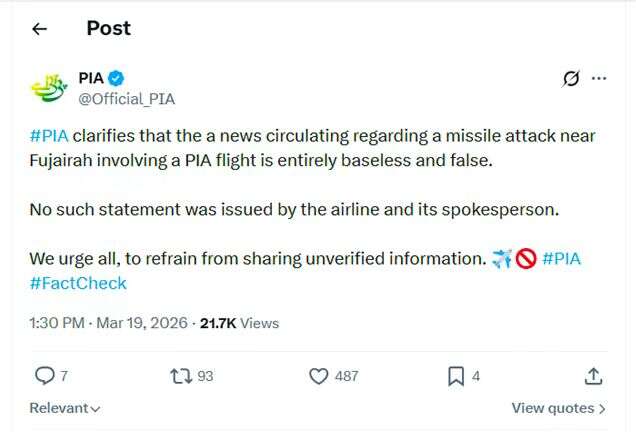Open the #FactCheck hashtag
This screenshot has height=432, width=636.
point(78,283)
